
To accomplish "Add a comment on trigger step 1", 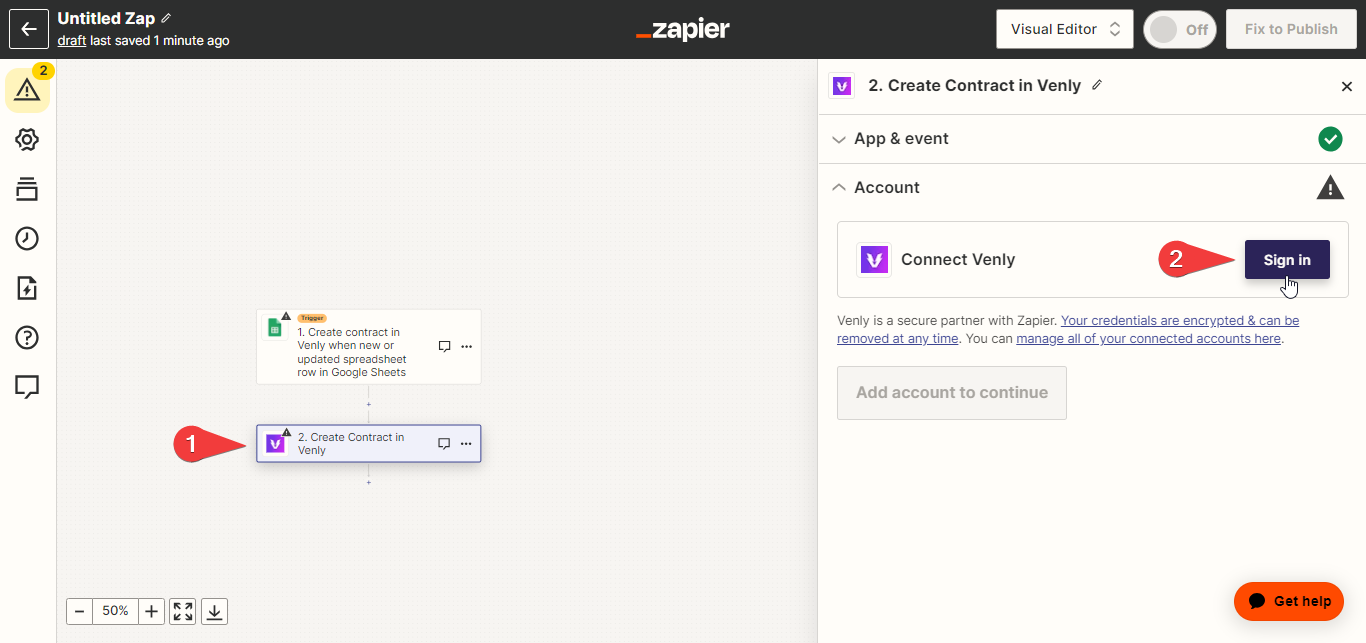I will [x=444, y=346].
